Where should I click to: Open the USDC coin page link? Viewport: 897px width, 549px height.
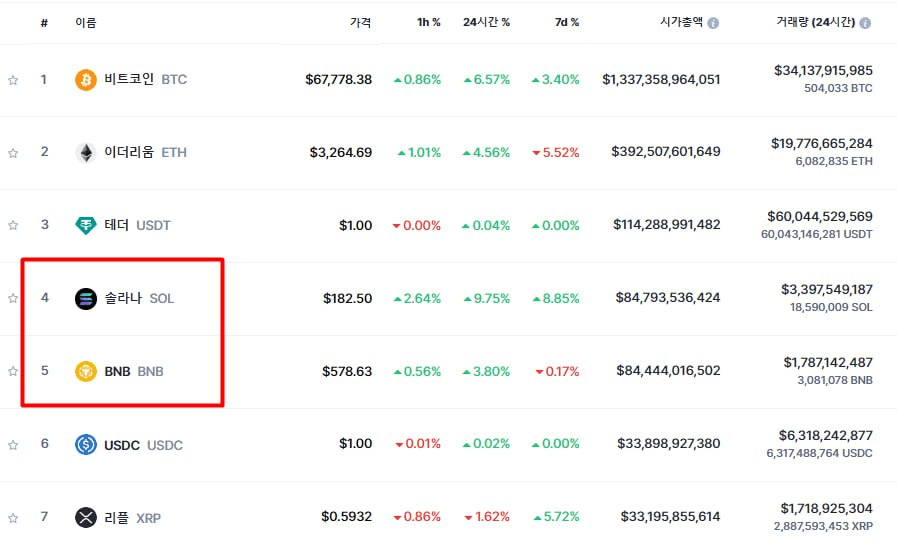pos(144,445)
